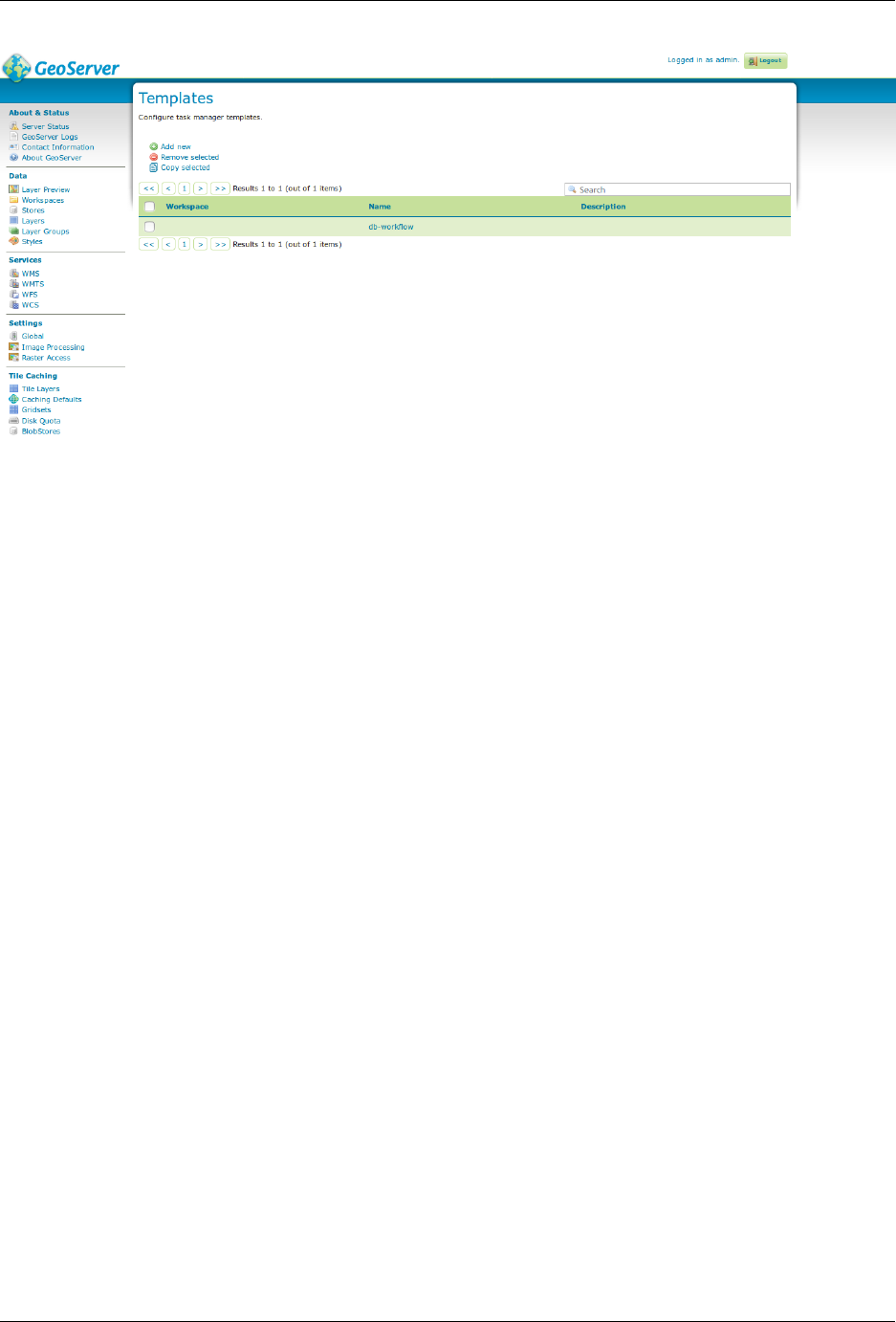Click the Caching Defaults icon

pyautogui.click(x=14, y=400)
